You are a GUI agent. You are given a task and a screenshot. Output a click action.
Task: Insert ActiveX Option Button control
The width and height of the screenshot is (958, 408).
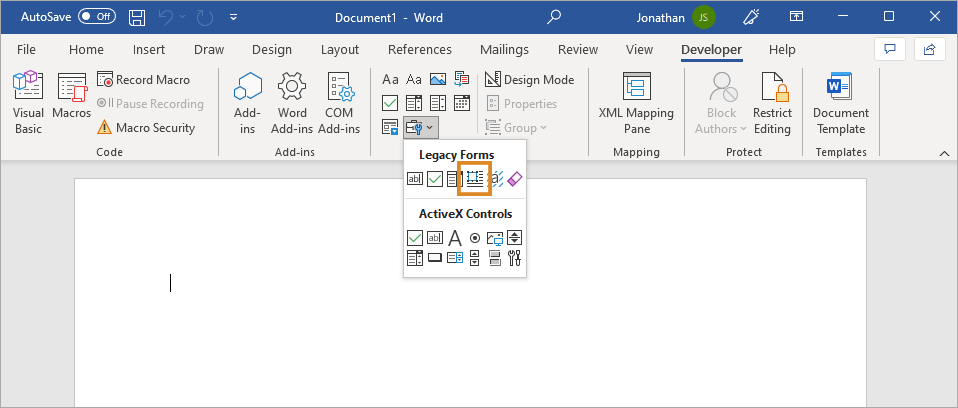(475, 238)
